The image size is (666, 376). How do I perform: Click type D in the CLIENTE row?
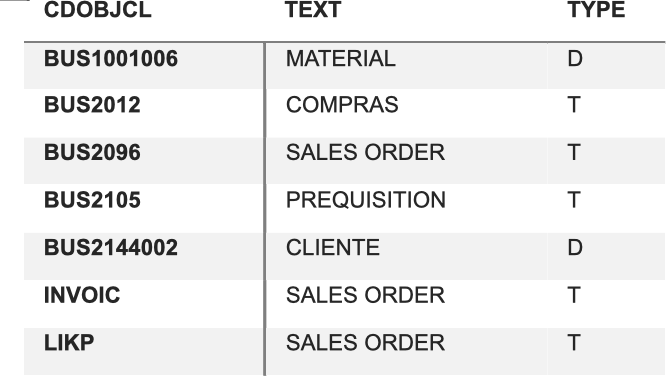(575, 248)
